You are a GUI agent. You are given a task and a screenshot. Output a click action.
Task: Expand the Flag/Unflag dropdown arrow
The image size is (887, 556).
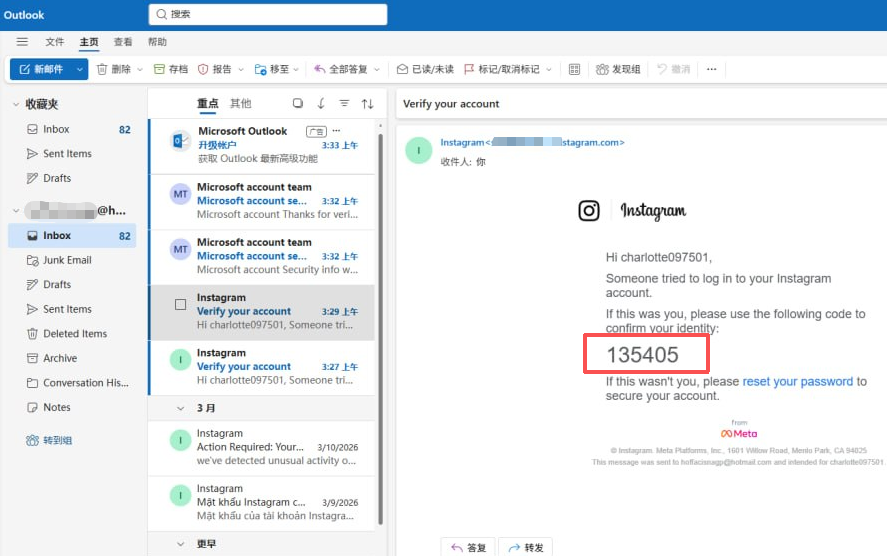pos(549,70)
